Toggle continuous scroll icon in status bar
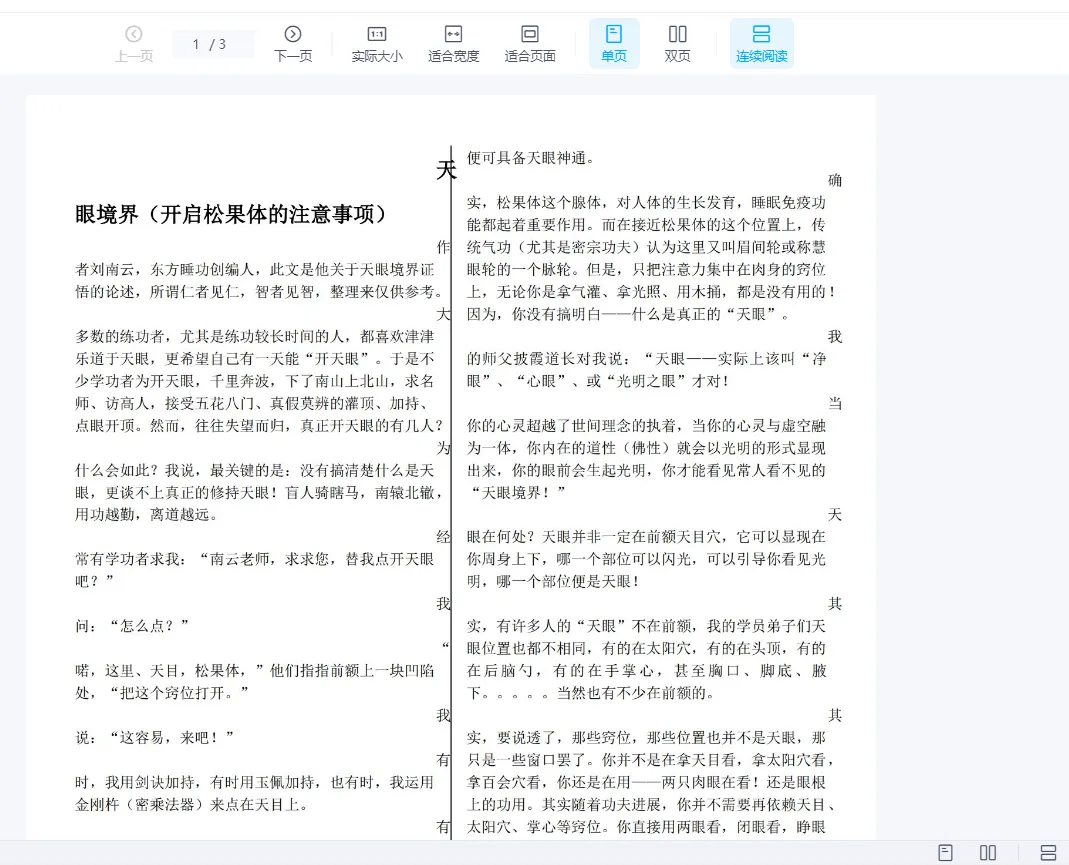The image size is (1069, 865). point(1048,853)
